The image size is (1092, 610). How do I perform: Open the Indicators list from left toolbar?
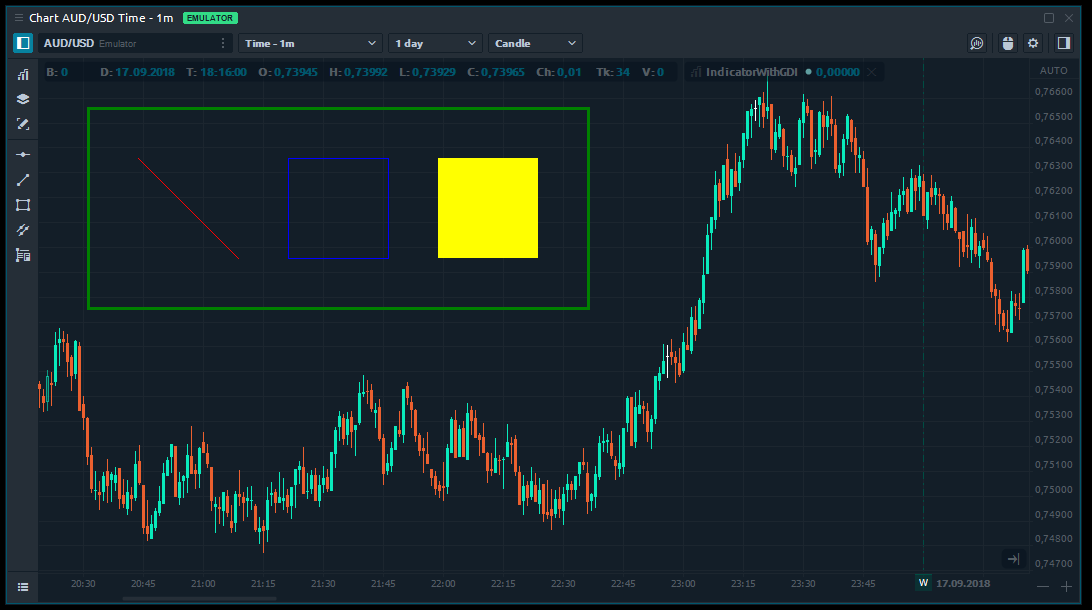23,75
